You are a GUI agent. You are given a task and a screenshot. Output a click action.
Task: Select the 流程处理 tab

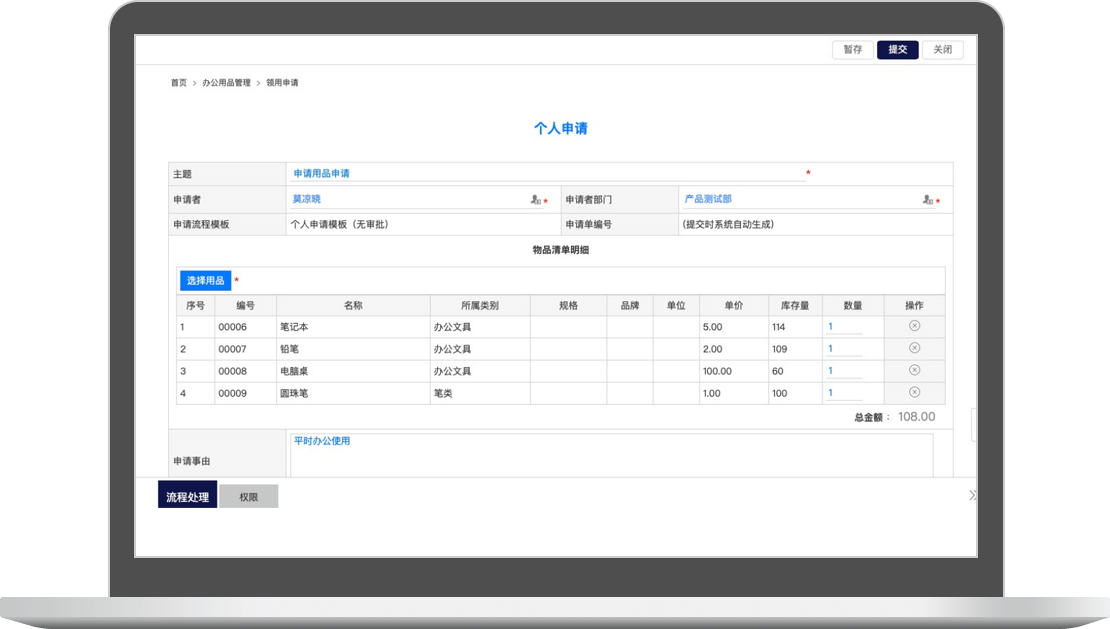pos(187,496)
